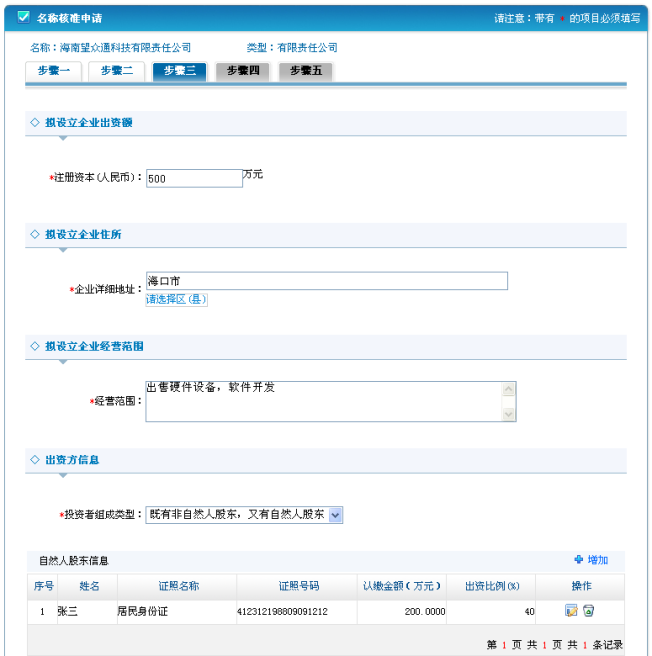Click the 注册资本 input field containing 500
Viewport: 652px width, 656px height.
[194, 179]
